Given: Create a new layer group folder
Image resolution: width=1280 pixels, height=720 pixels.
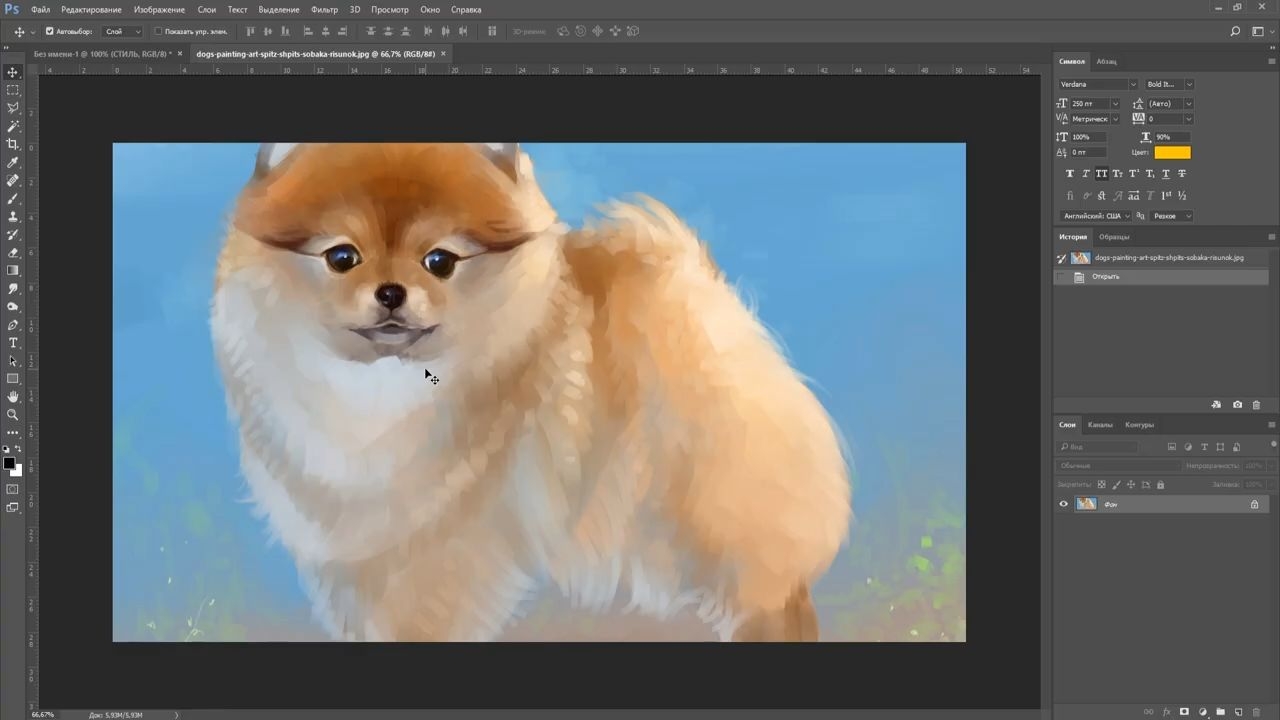Looking at the screenshot, I should pos(1220,712).
